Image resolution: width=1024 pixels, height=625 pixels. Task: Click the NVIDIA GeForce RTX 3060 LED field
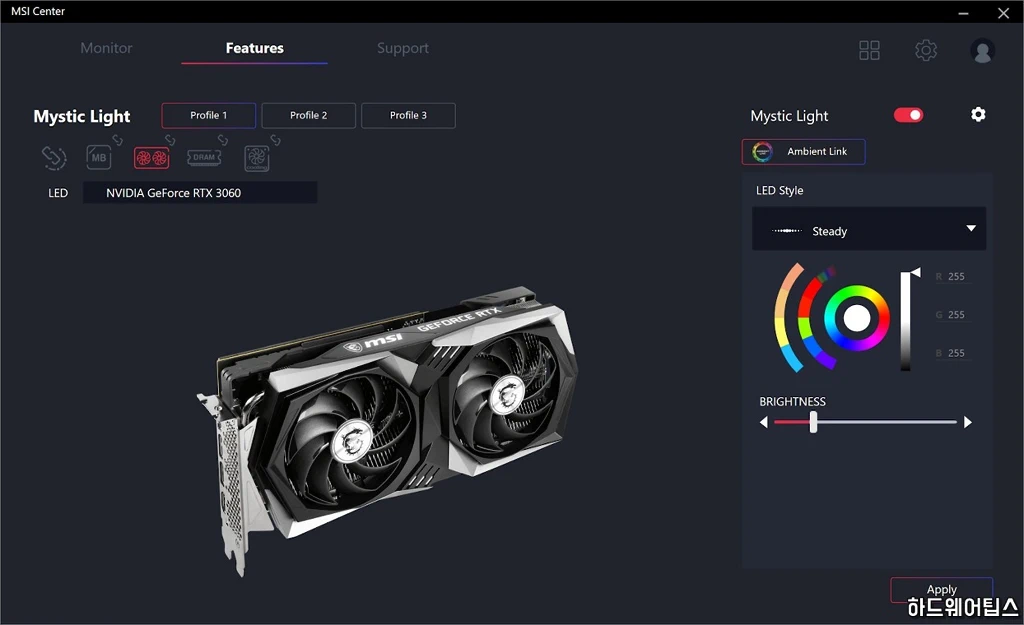200,193
